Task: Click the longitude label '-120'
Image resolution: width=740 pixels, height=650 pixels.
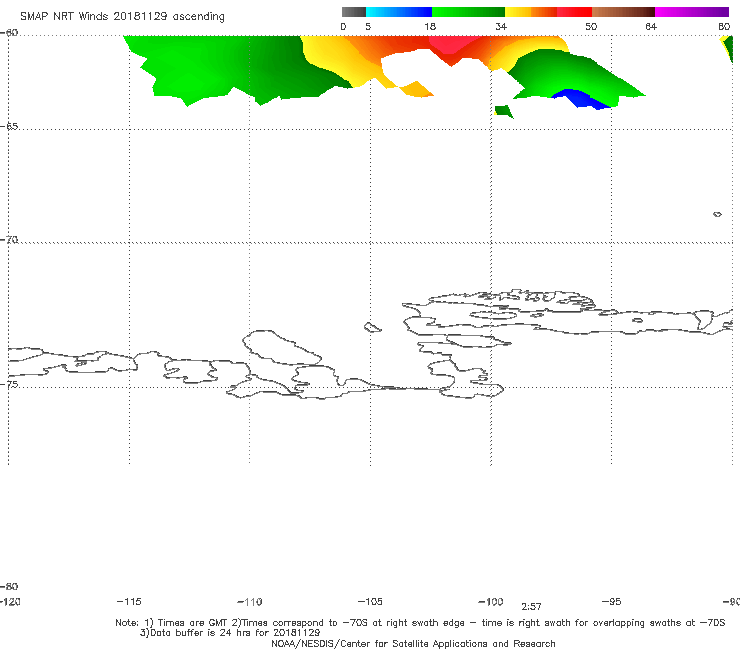Action: tap(10, 602)
